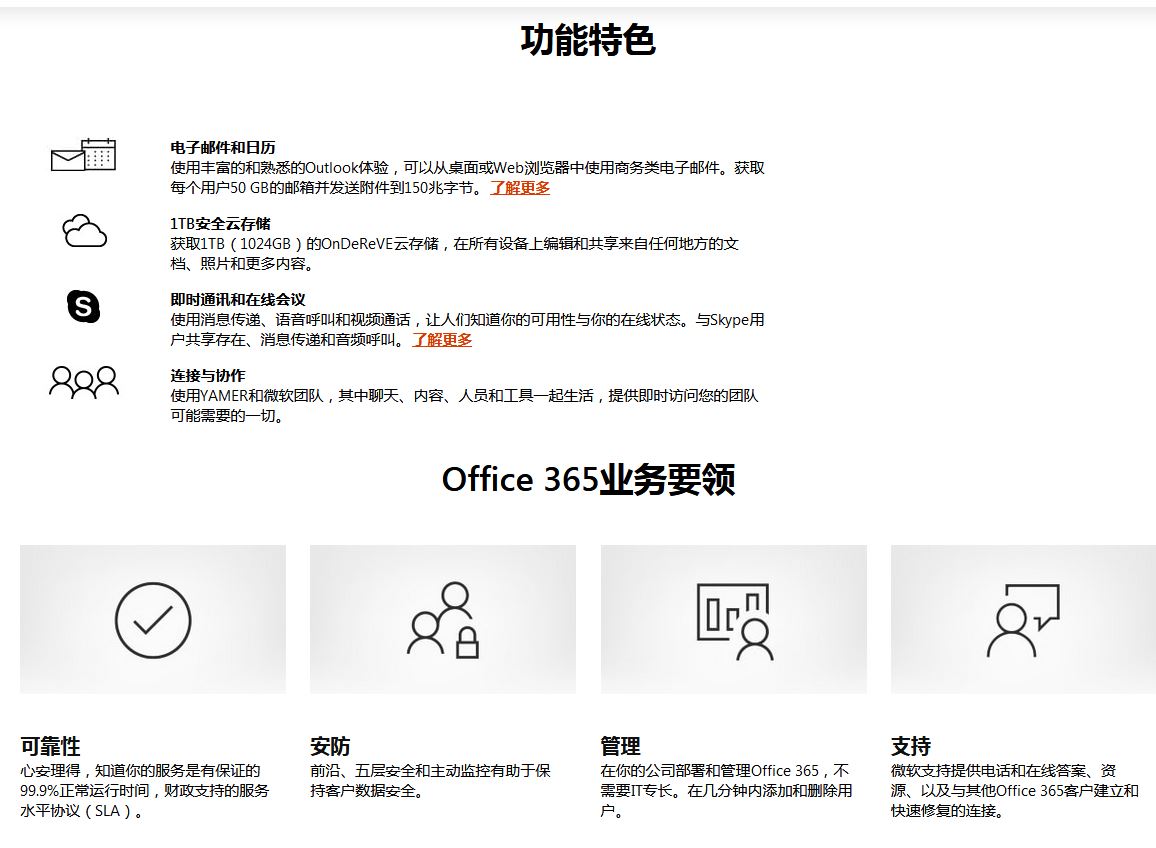
Task: Click the cloud storage icon
Action: pyautogui.click(x=84, y=231)
